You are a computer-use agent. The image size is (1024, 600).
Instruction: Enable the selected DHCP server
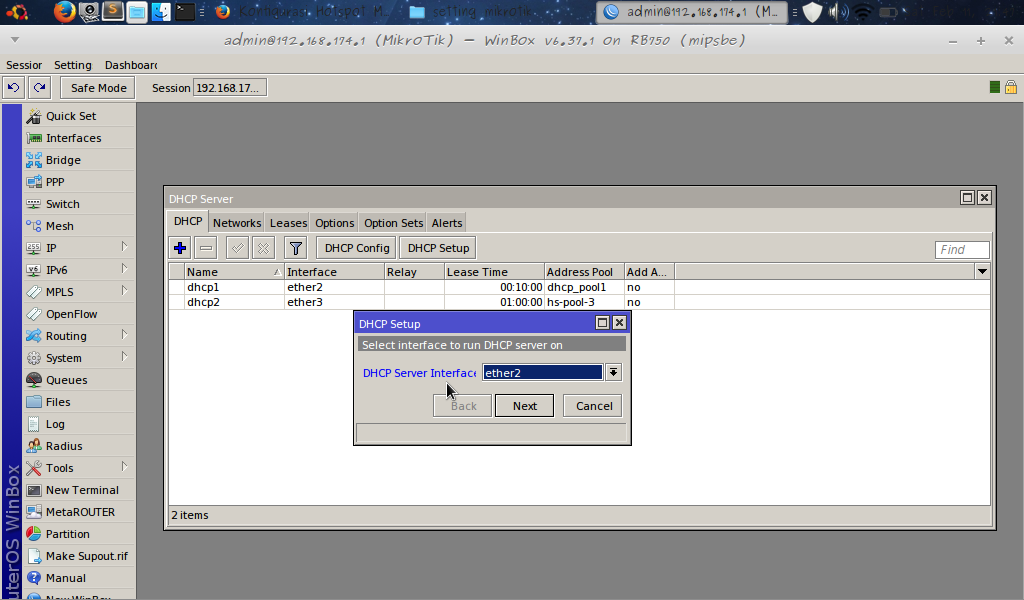pos(236,247)
